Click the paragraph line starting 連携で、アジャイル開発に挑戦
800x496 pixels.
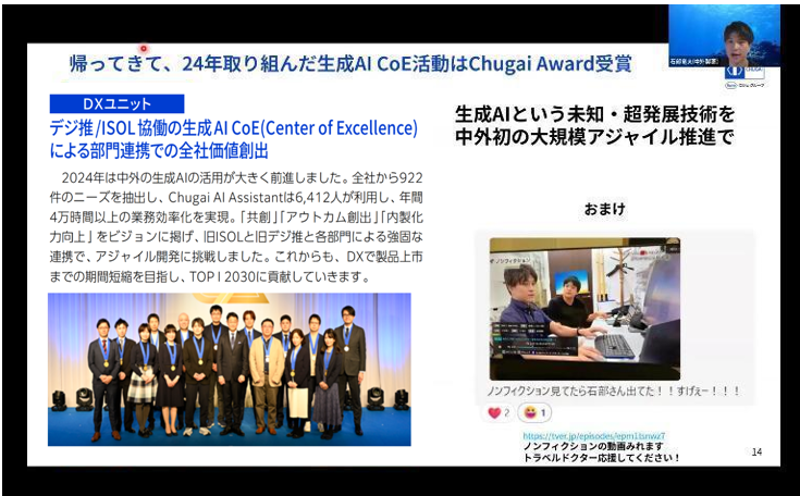pos(236,257)
